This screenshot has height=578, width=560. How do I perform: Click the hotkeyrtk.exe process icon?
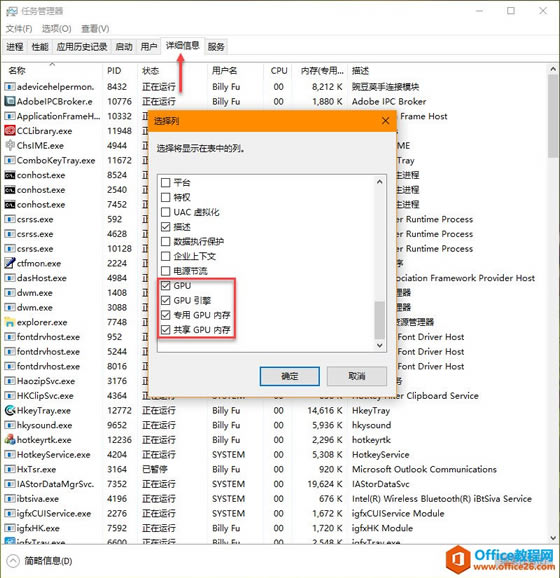[x=10, y=440]
